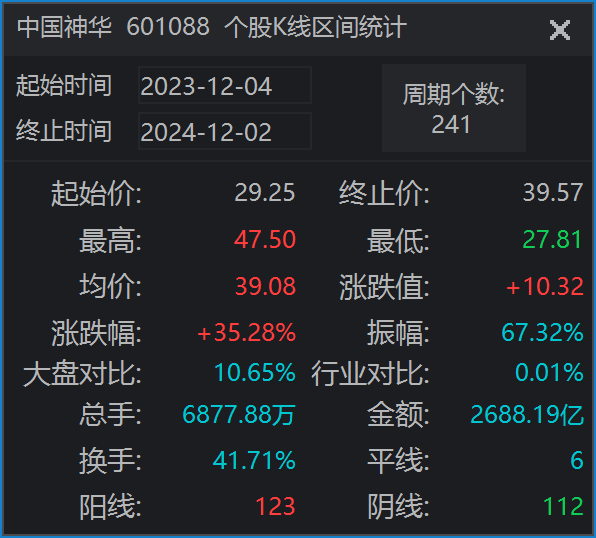Click the 起始时间 date field 2023-12-04
Screen dimensions: 596x538
click(x=225, y=85)
